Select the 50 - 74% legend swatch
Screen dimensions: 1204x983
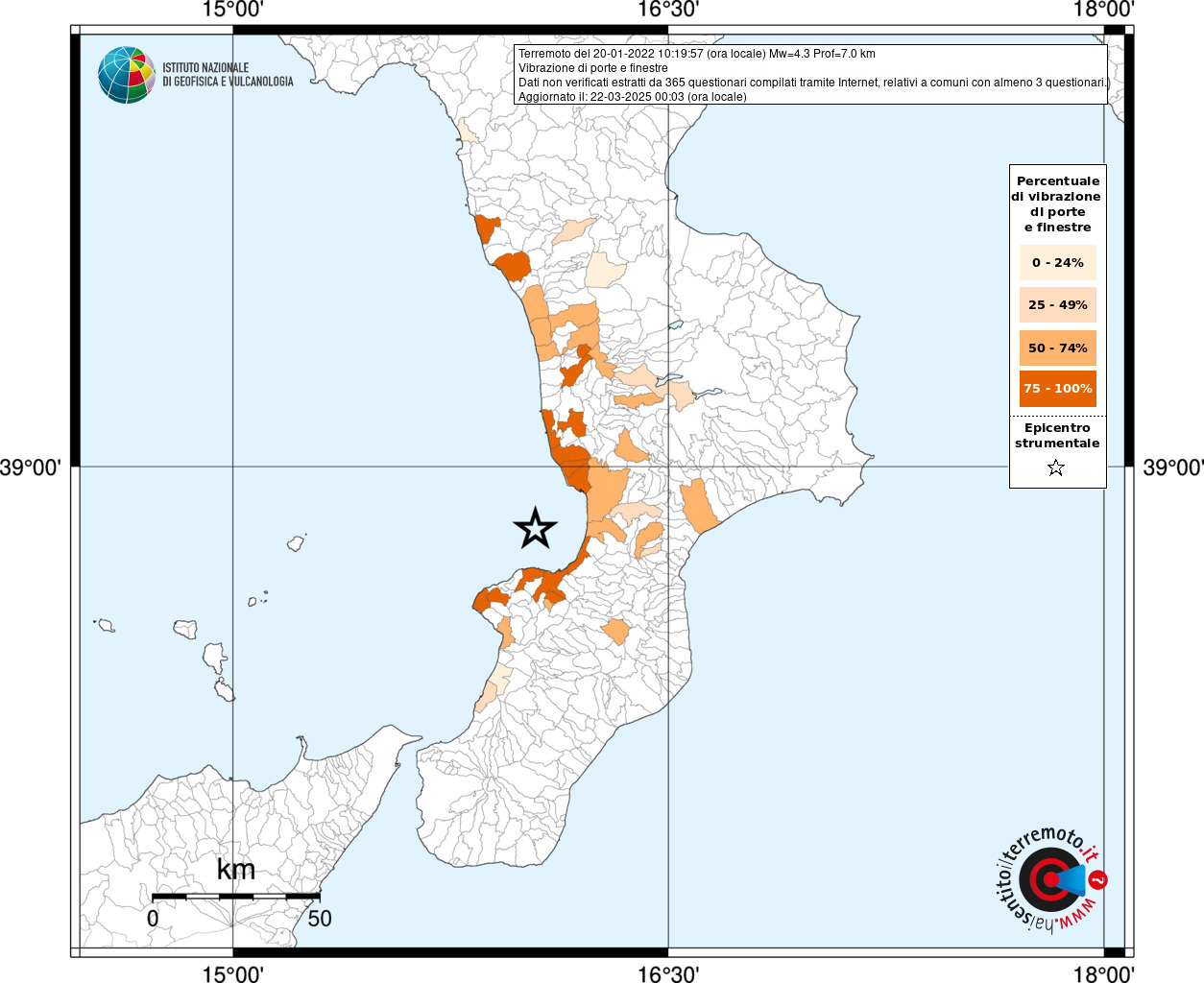tap(1058, 348)
